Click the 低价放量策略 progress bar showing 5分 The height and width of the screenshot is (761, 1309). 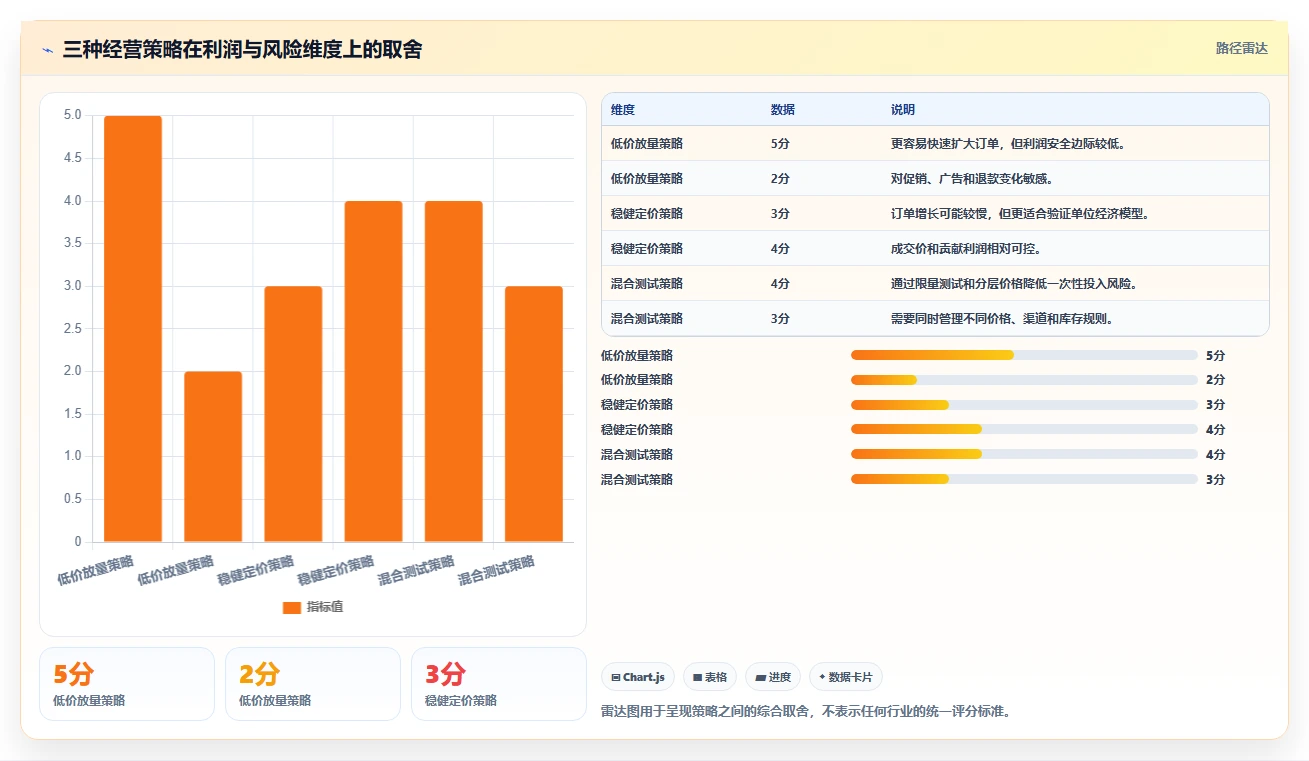[x=1024, y=355]
